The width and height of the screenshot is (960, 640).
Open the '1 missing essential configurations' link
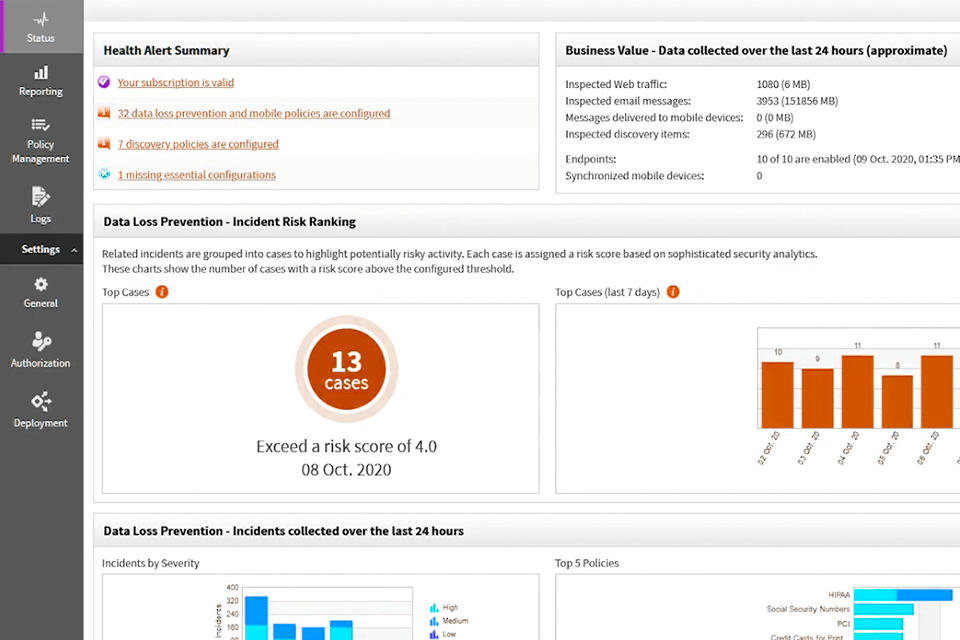pos(197,175)
